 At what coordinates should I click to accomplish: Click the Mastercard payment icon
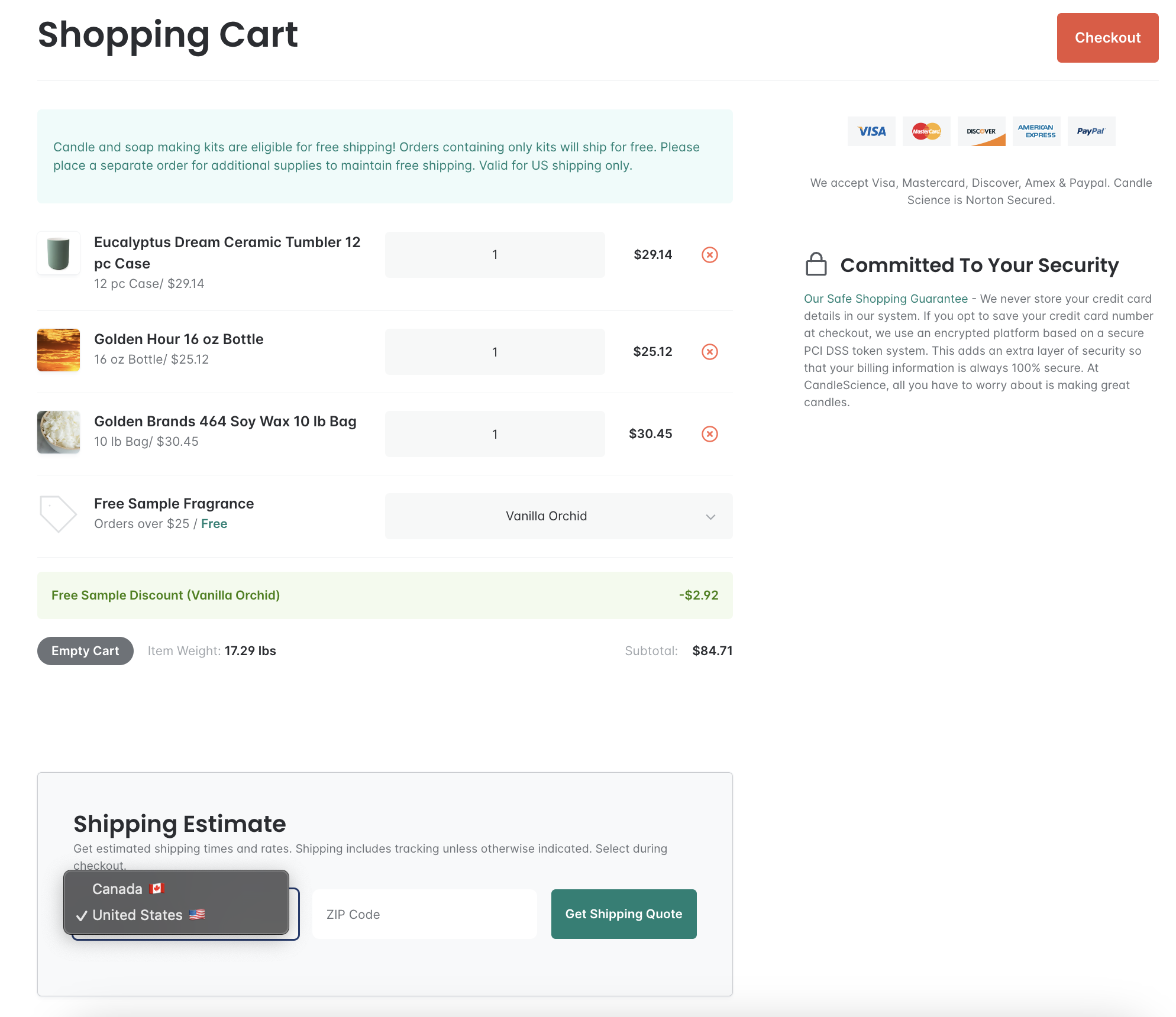pos(926,131)
